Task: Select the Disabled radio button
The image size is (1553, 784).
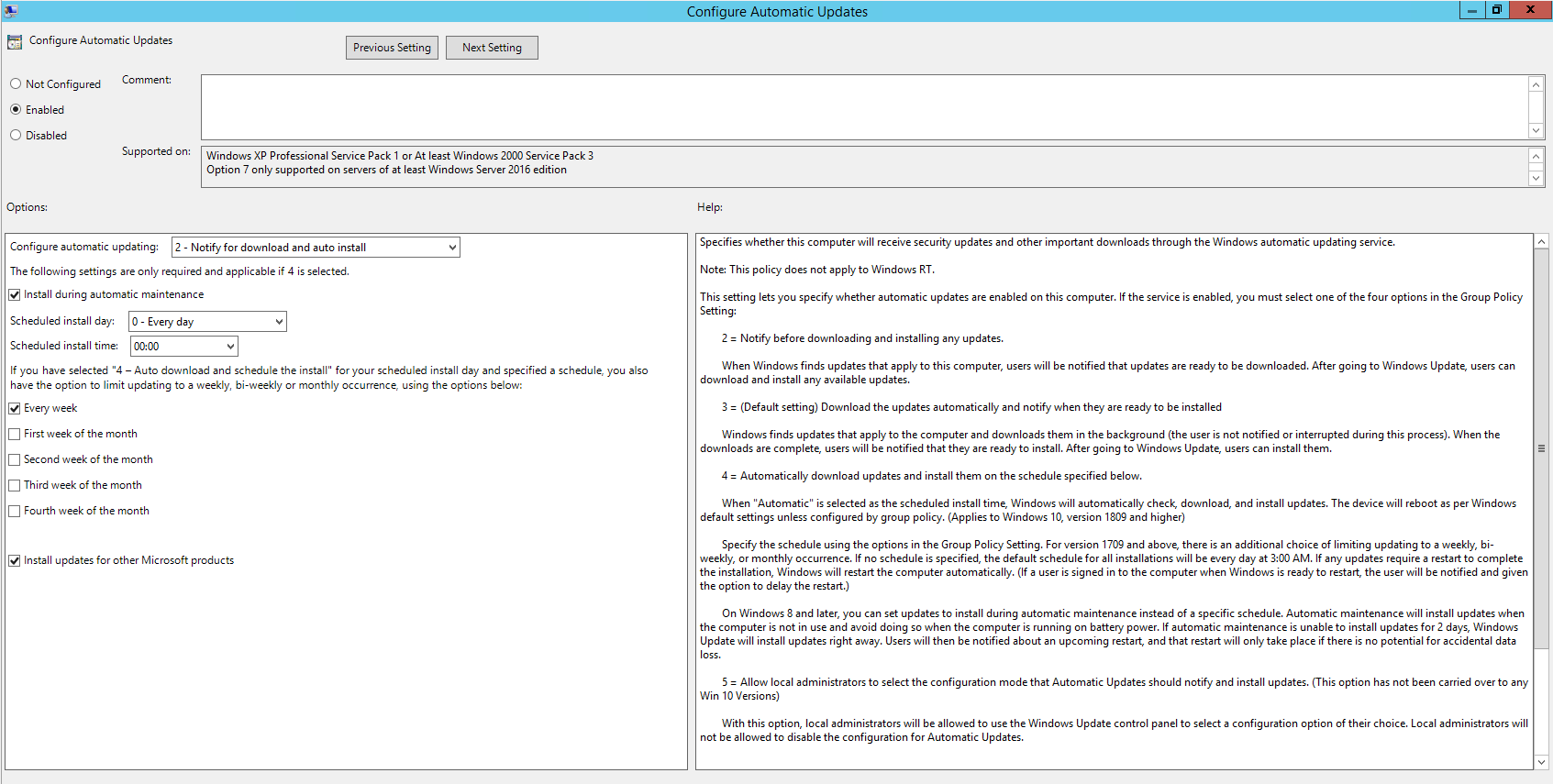Action: (x=16, y=135)
